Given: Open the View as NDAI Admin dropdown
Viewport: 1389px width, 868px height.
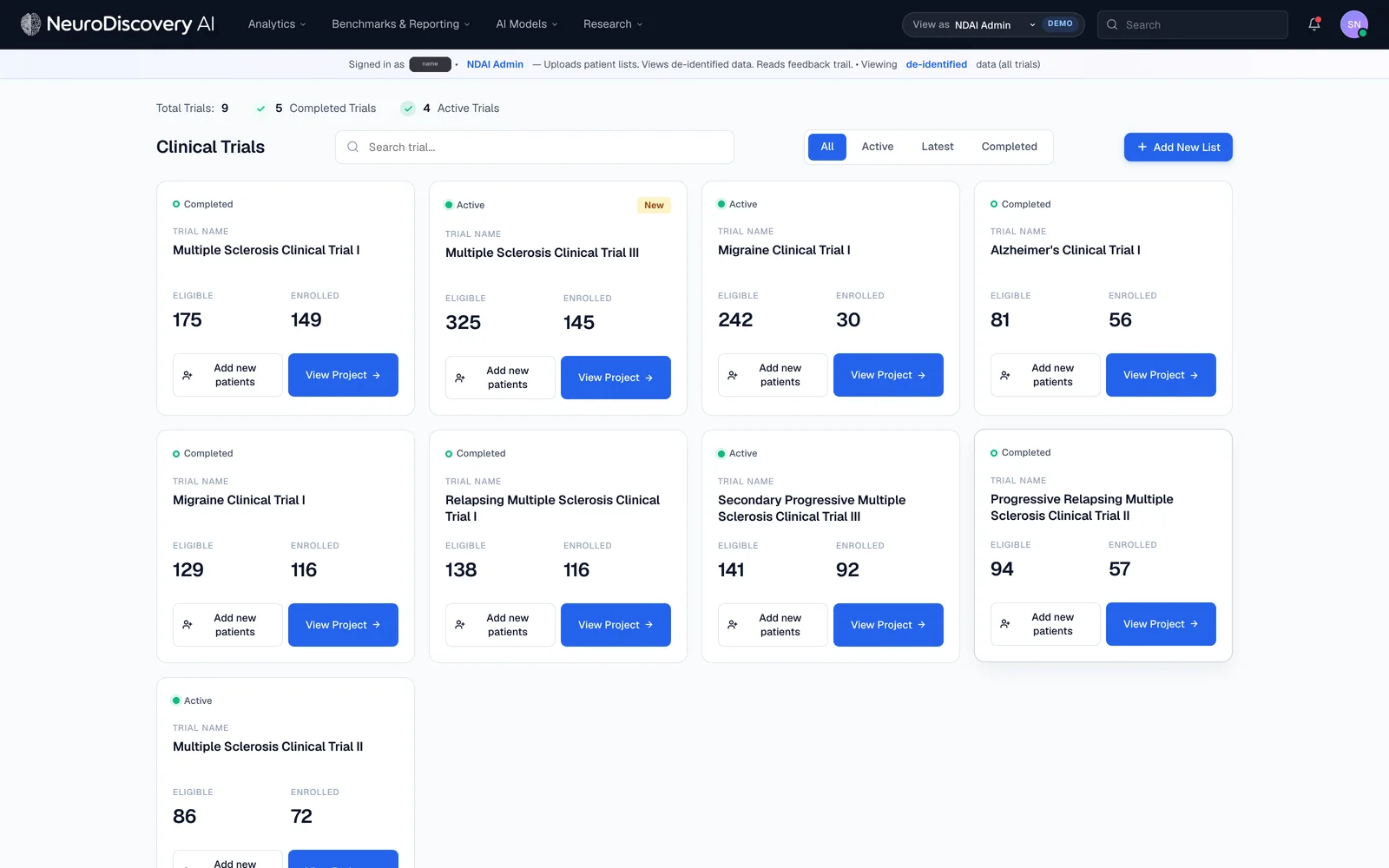Looking at the screenshot, I should [x=993, y=24].
